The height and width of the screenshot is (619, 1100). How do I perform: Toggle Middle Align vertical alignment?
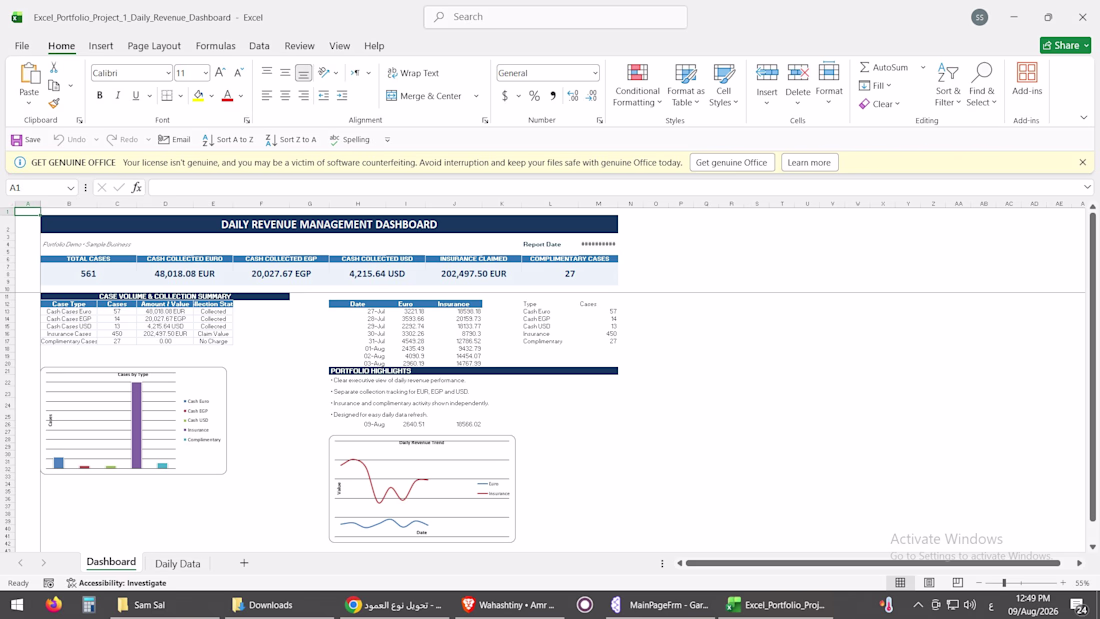coord(285,72)
